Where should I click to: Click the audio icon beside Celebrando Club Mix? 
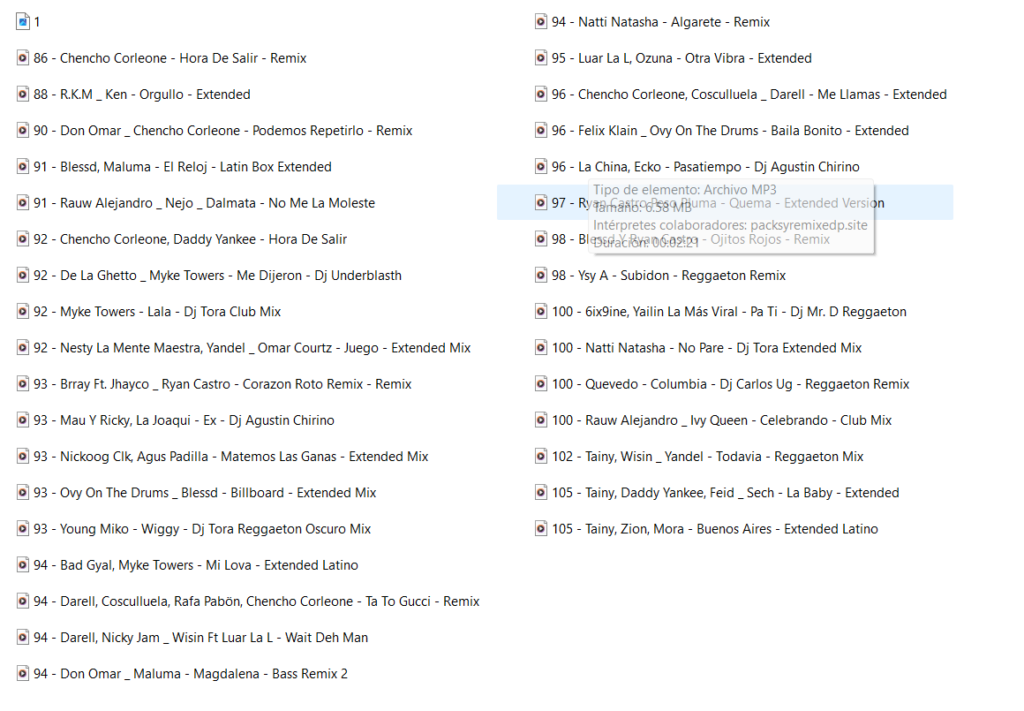(x=541, y=420)
